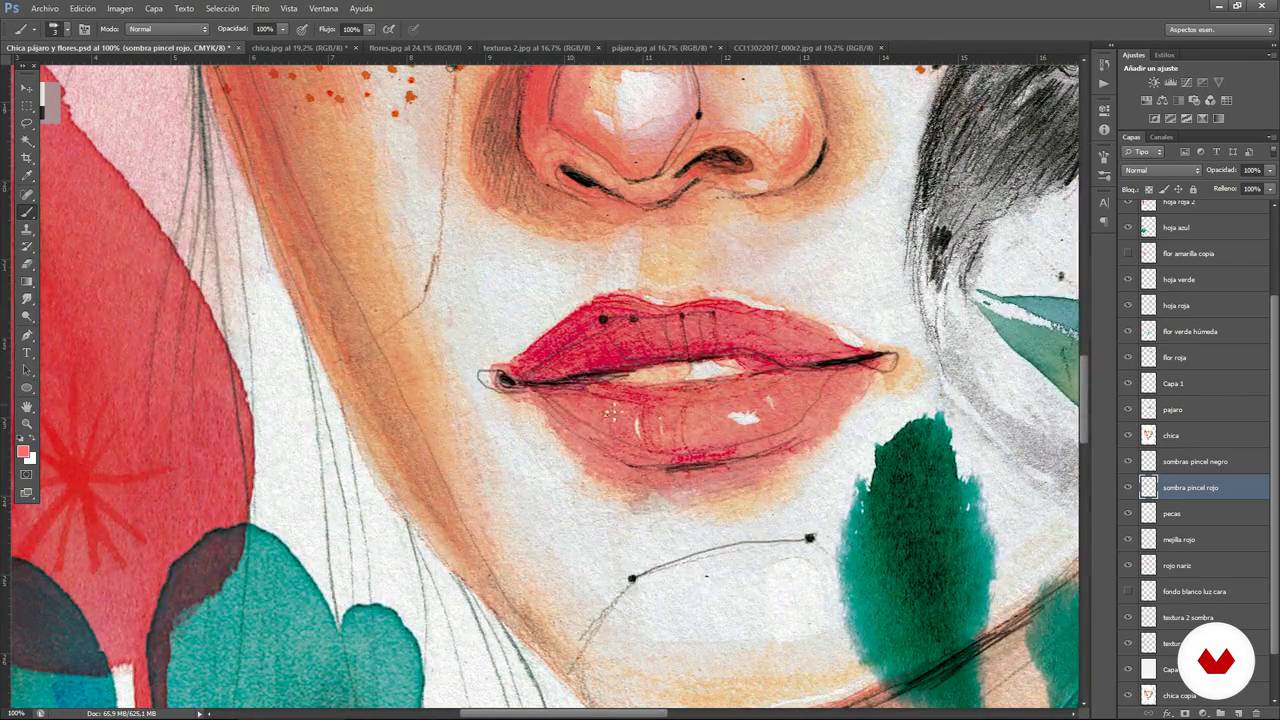Click the 'sombra pincel rojo' layer thumbnail
The height and width of the screenshot is (720, 1280).
[x=1148, y=488]
